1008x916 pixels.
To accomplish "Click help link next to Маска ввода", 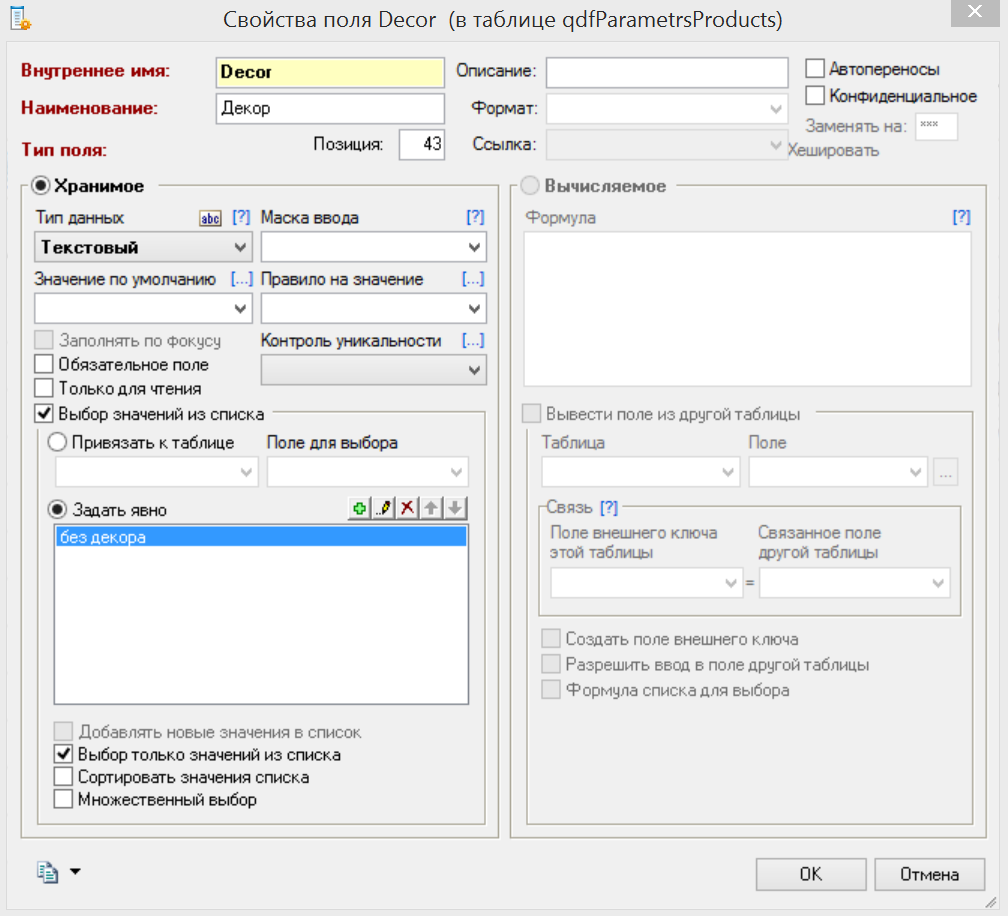I will click(x=474, y=217).
